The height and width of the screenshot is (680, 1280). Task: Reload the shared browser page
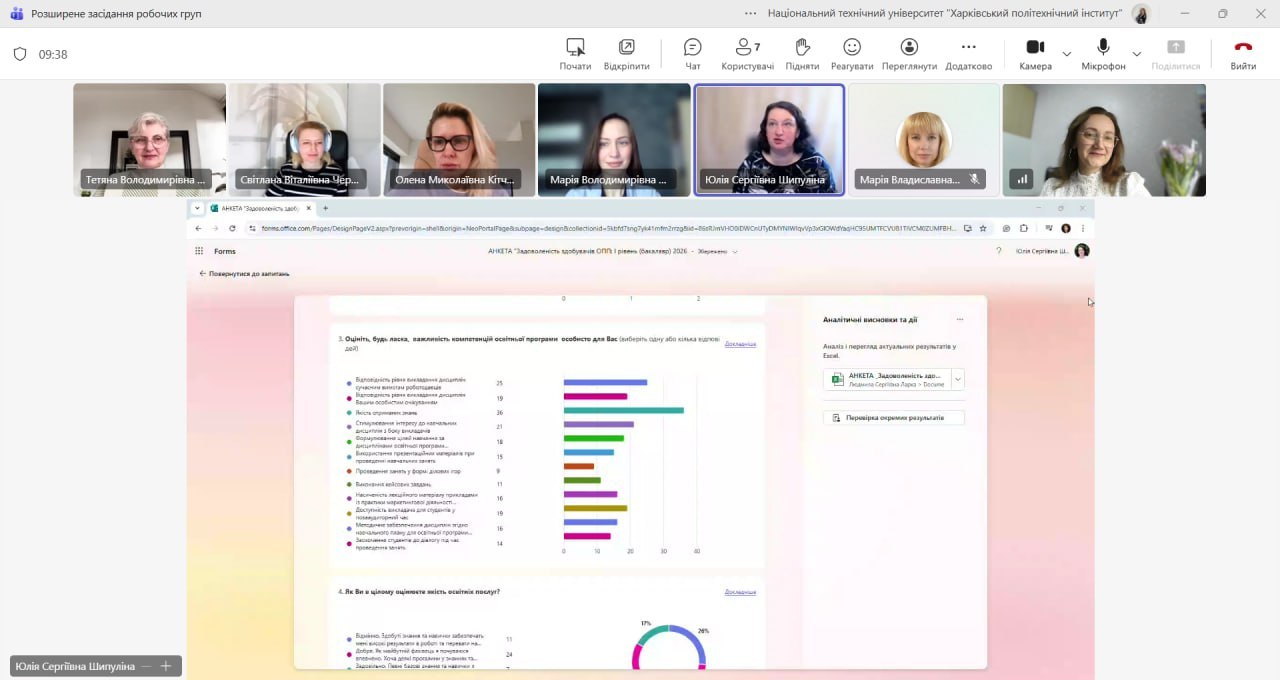click(x=232, y=228)
